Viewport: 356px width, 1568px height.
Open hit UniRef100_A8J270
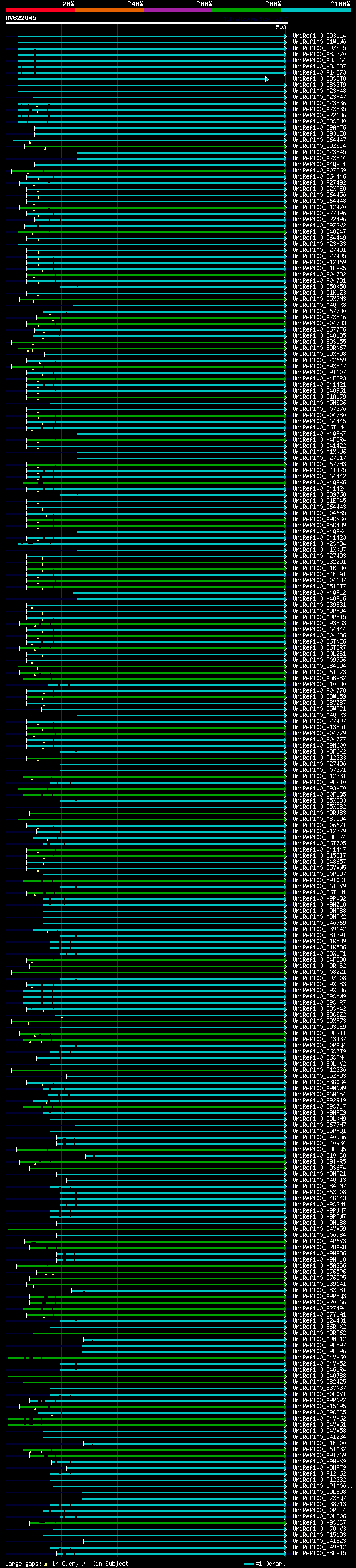319,54
